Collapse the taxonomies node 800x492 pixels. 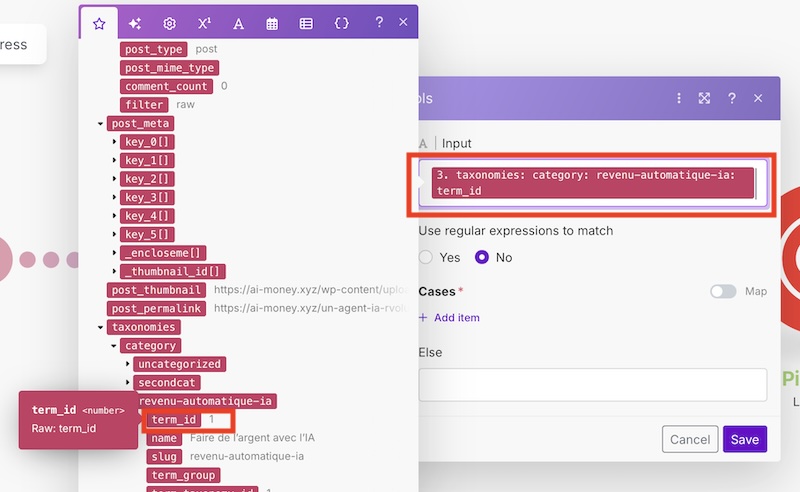(101, 327)
